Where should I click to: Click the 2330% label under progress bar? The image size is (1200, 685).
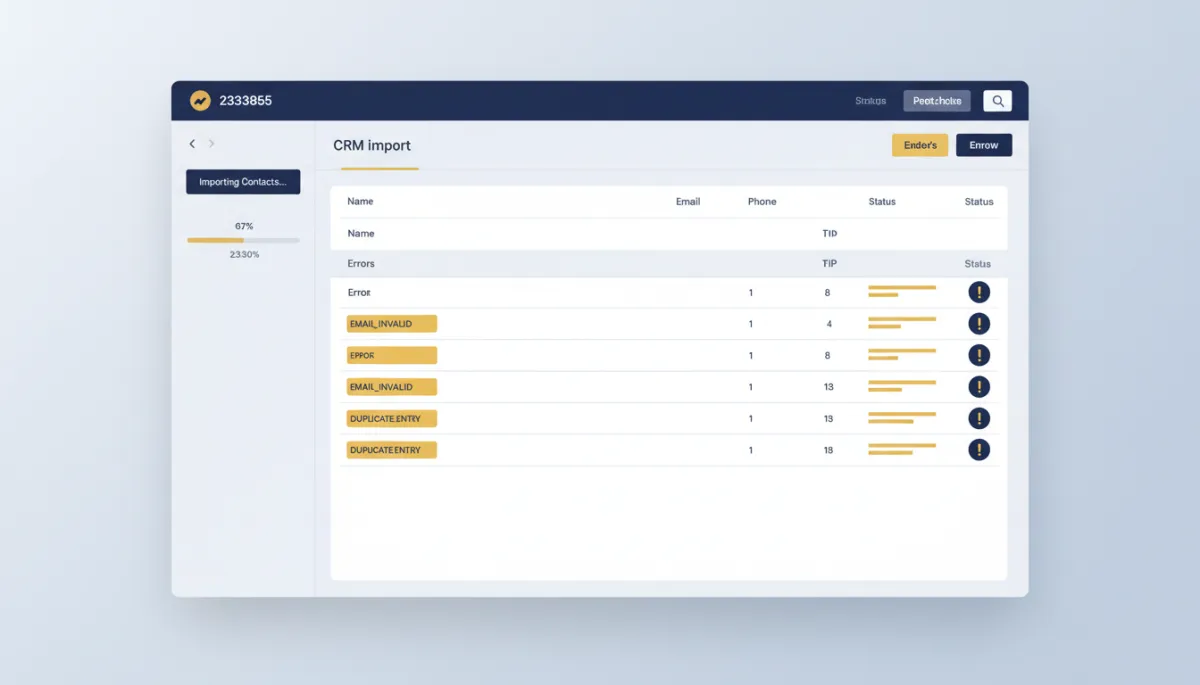[x=244, y=254]
